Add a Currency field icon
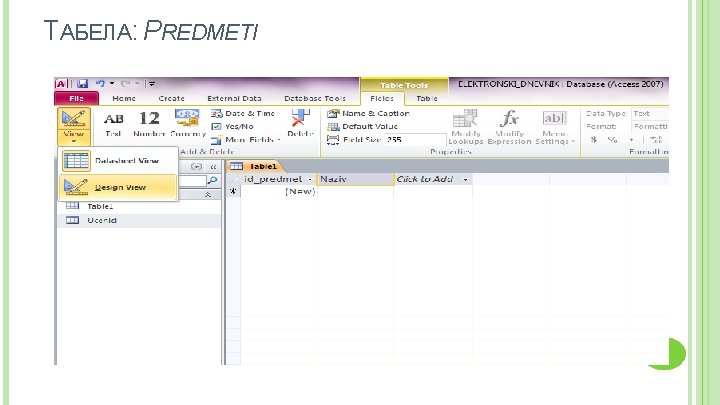 pos(187,124)
